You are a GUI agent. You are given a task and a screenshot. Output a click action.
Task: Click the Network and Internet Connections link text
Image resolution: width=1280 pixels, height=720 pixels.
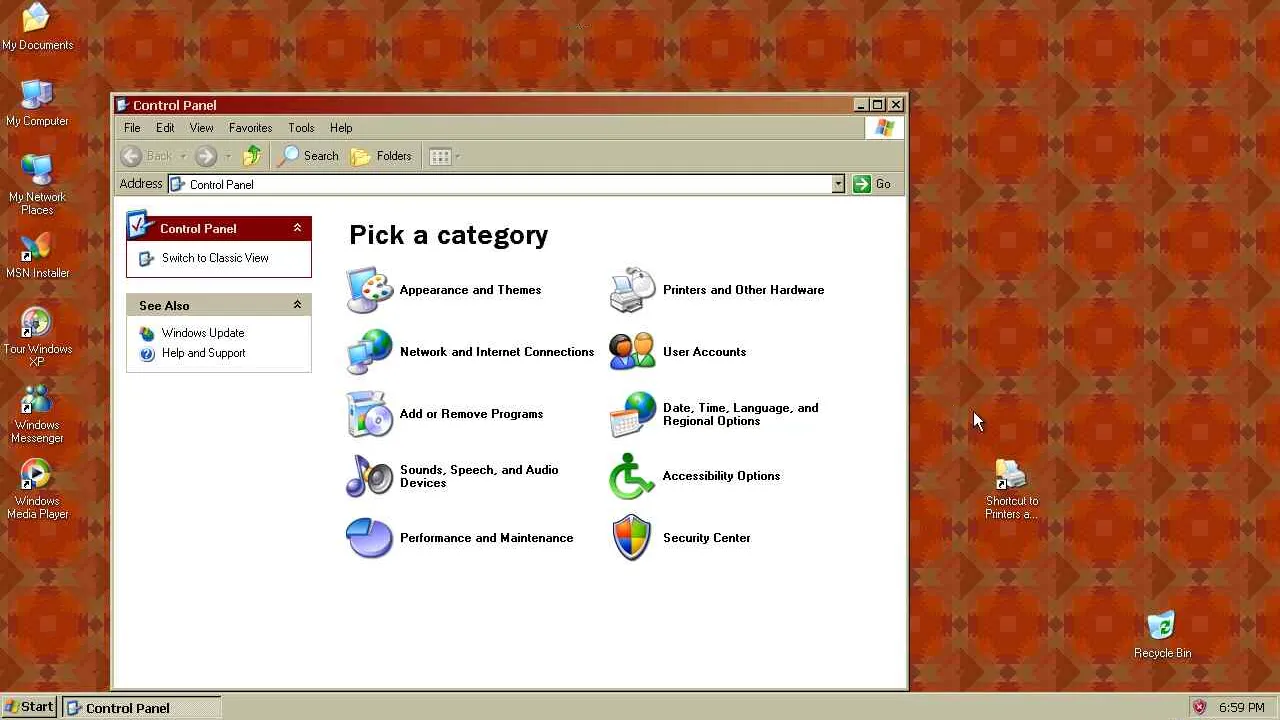tap(497, 352)
